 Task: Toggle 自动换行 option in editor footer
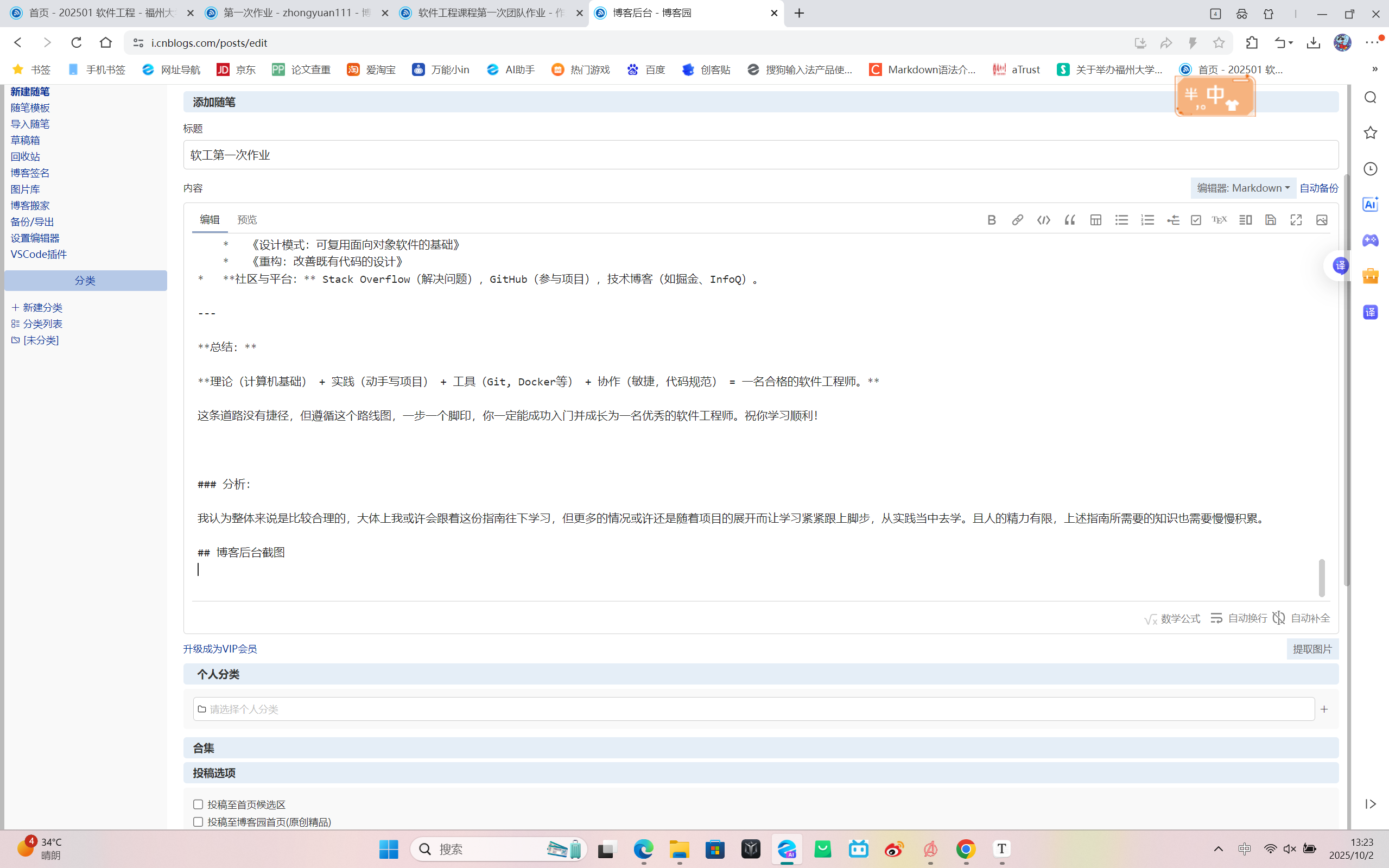click(1239, 618)
